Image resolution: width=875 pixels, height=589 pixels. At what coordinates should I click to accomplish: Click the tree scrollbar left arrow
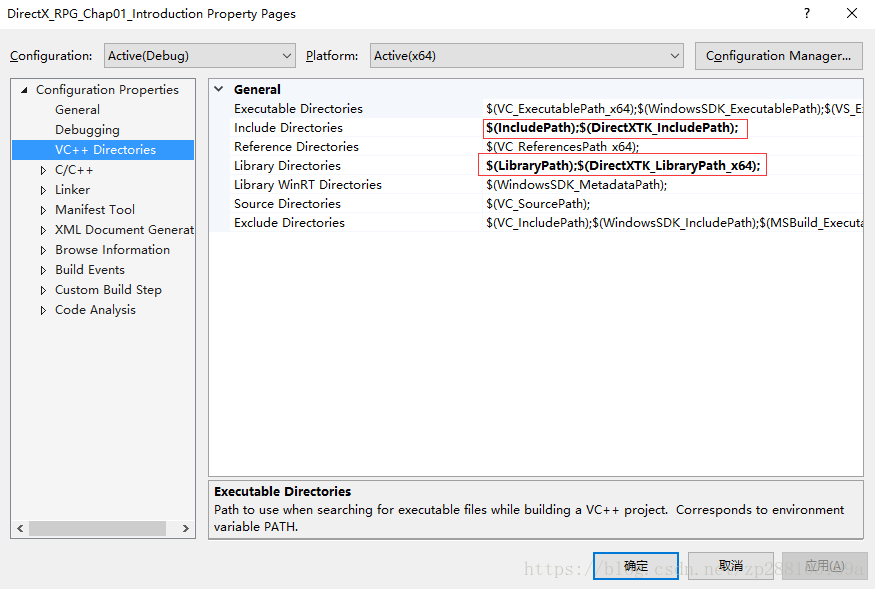click(20, 528)
